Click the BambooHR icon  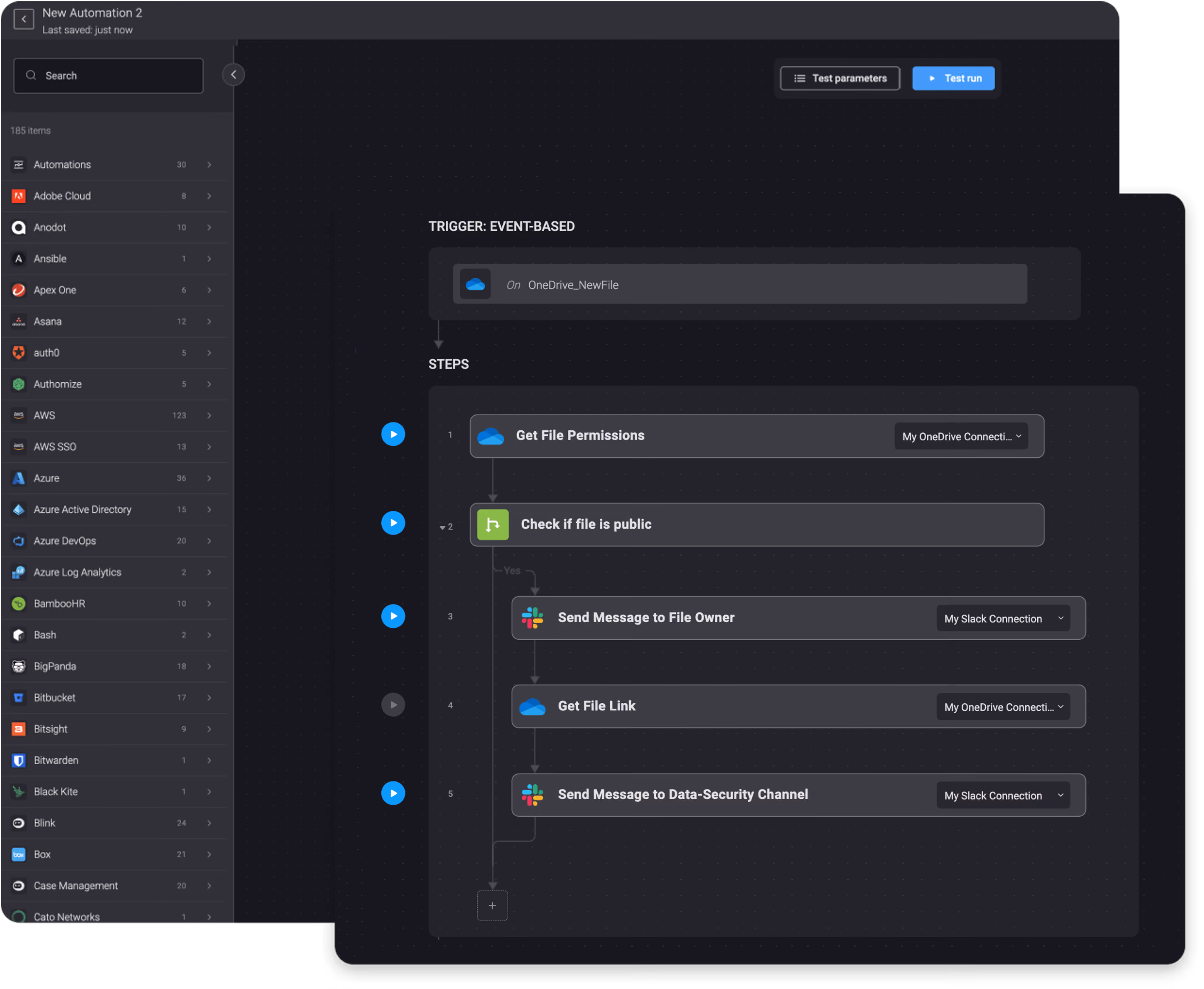(19, 604)
